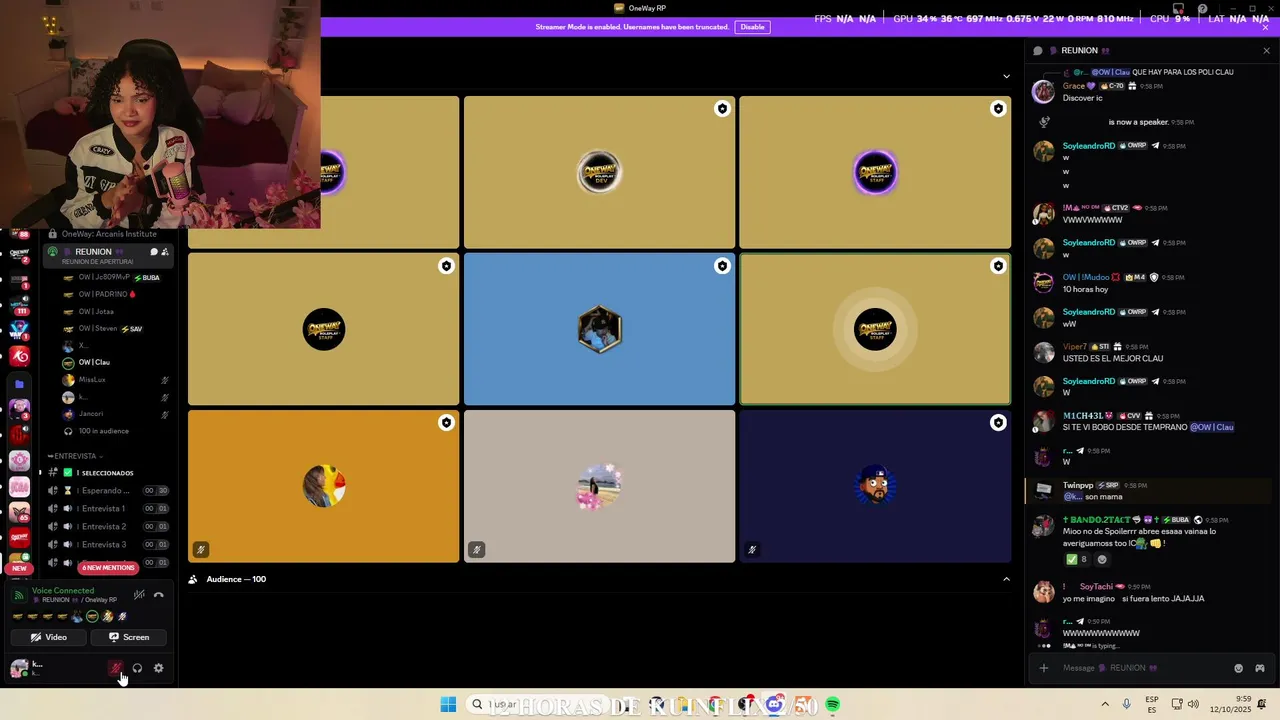Open User Settings gear in Discord
The height and width of the screenshot is (720, 1280).
[x=158, y=668]
